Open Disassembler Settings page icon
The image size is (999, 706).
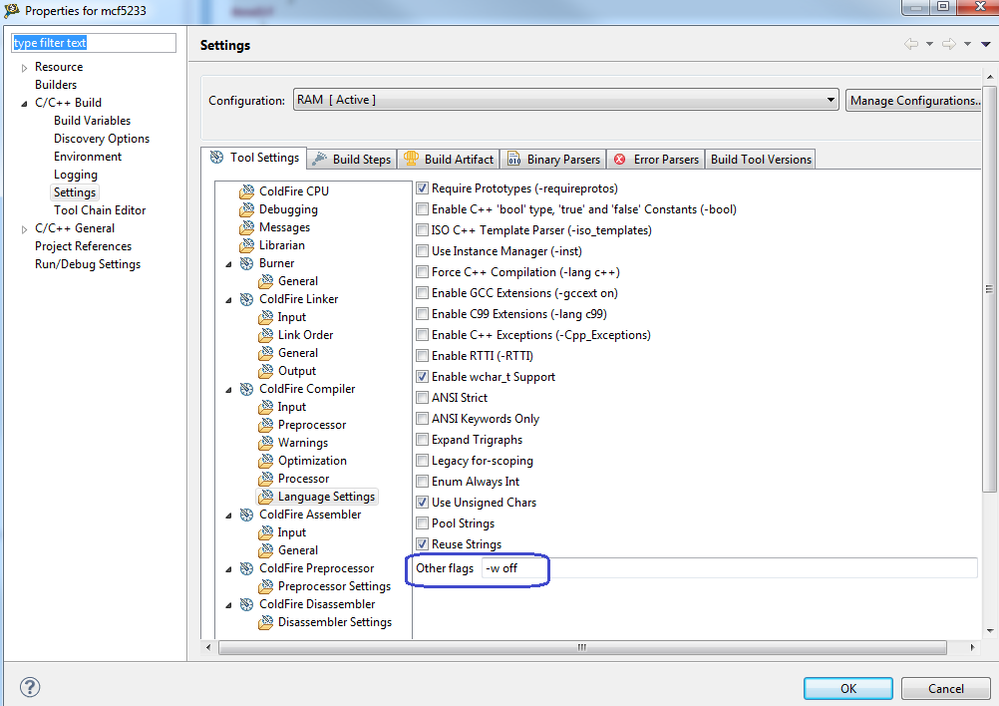266,622
